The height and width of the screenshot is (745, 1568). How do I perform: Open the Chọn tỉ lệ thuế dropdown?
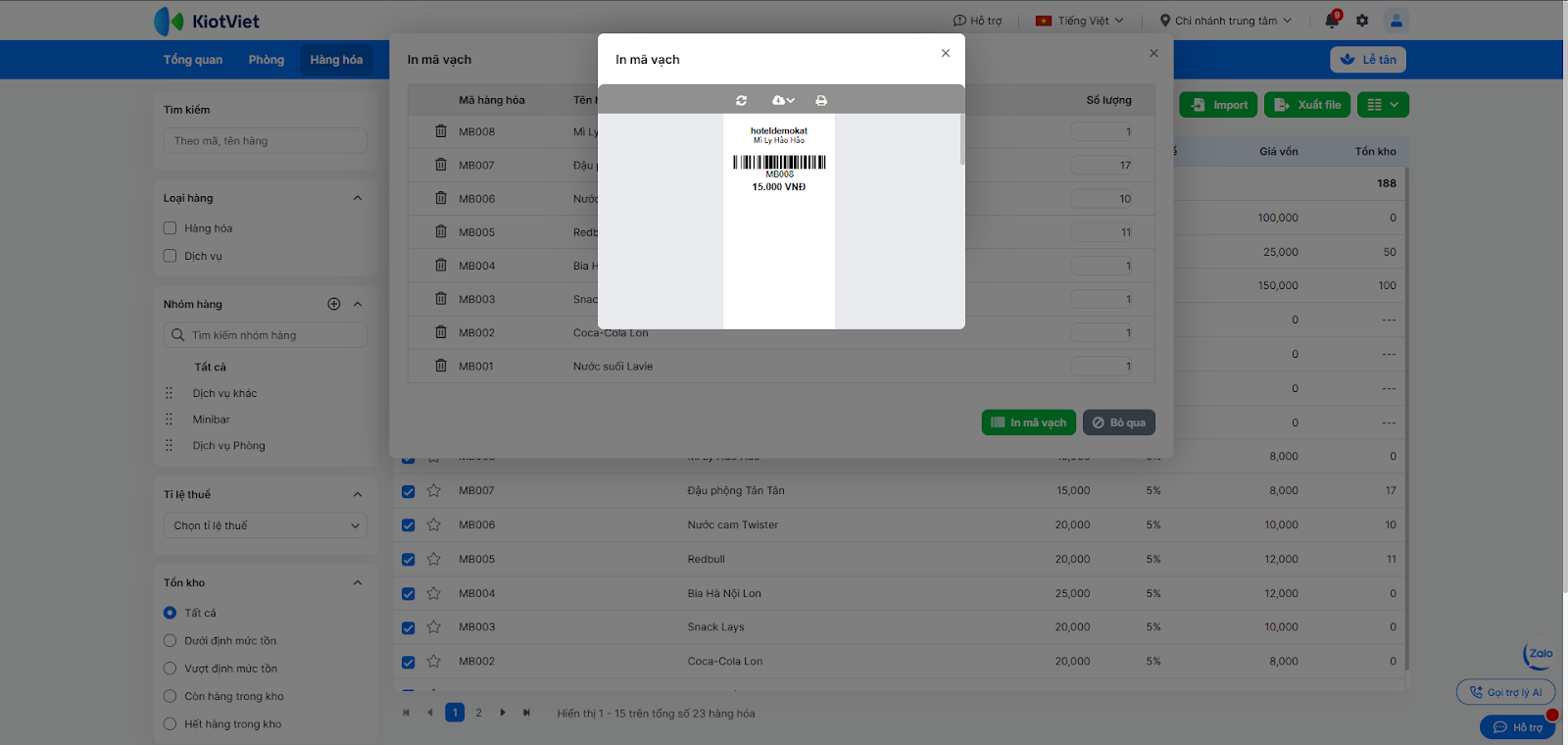tap(266, 525)
